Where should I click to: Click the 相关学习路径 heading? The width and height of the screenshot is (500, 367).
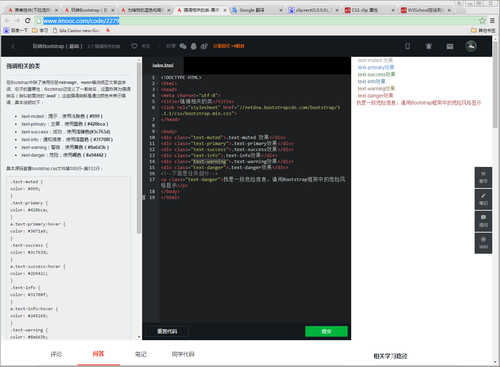(x=390, y=356)
